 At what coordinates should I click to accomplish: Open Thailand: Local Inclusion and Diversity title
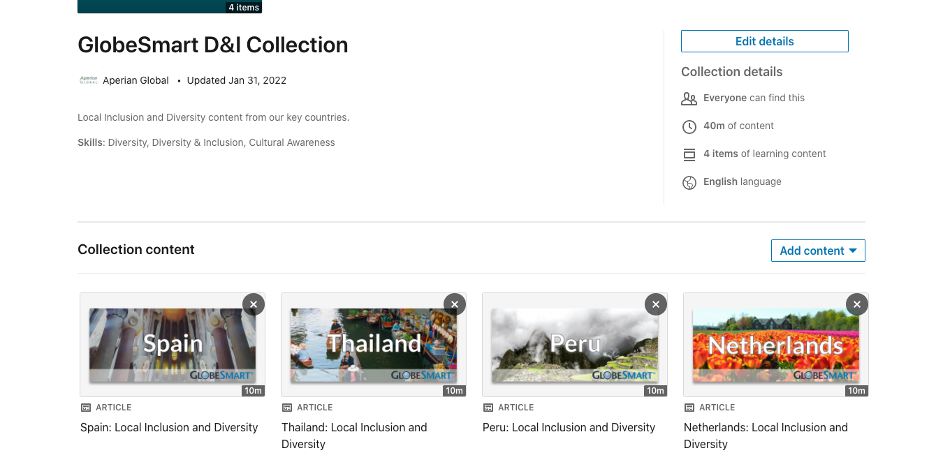(355, 436)
